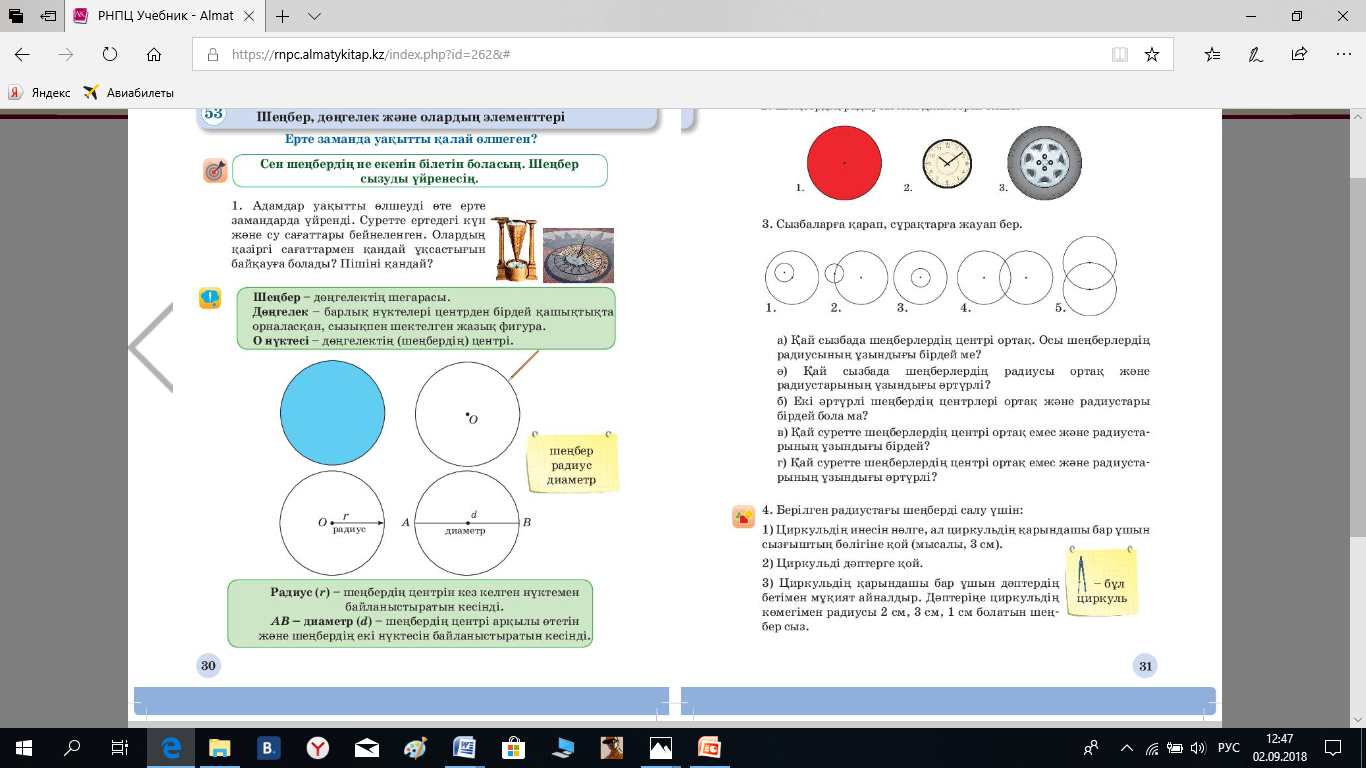This screenshot has height=768, width=1366.
Task: Click page number 31
Action: point(1146,666)
